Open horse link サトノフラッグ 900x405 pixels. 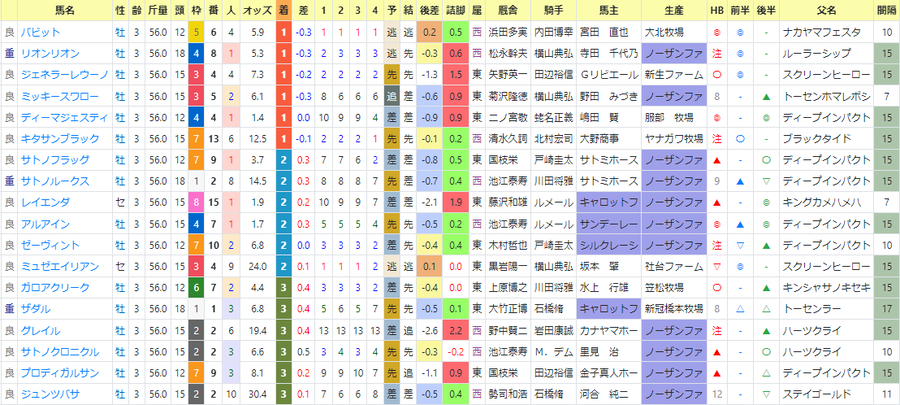point(55,160)
